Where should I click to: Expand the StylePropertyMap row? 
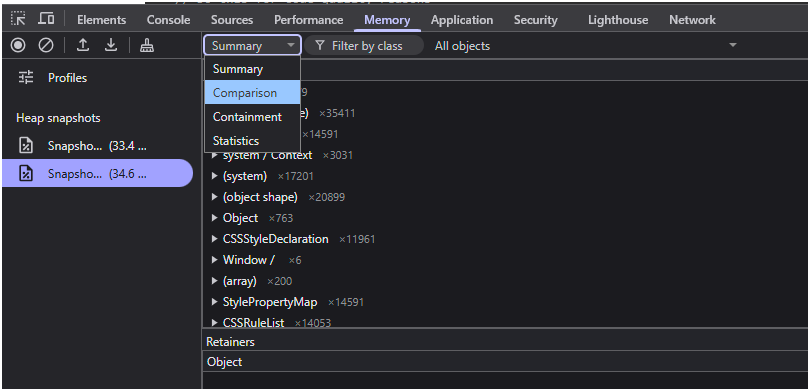point(215,302)
